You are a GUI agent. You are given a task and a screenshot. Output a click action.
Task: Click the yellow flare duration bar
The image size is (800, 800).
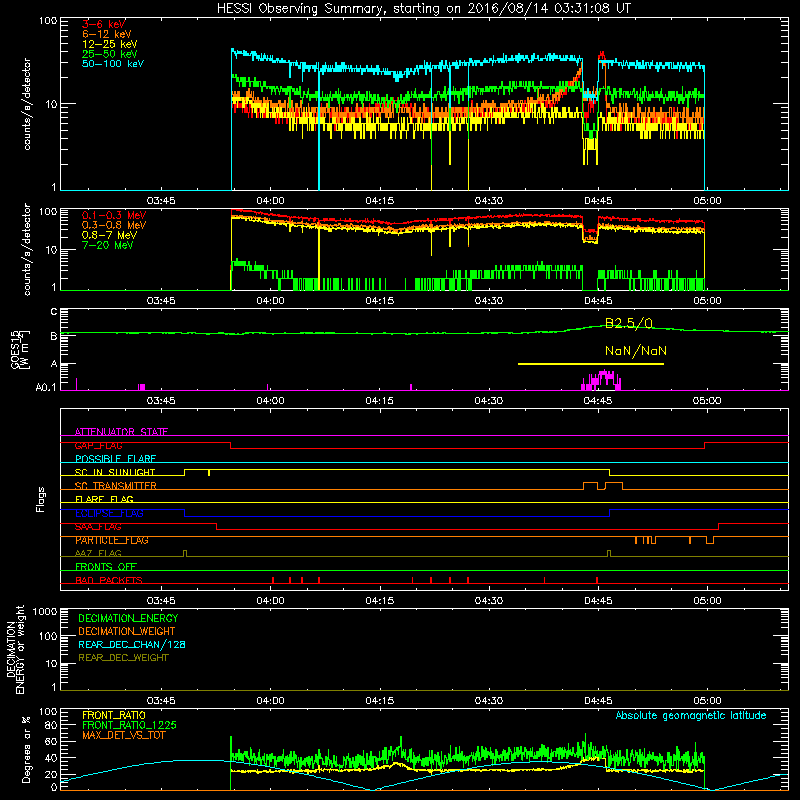pos(591,364)
